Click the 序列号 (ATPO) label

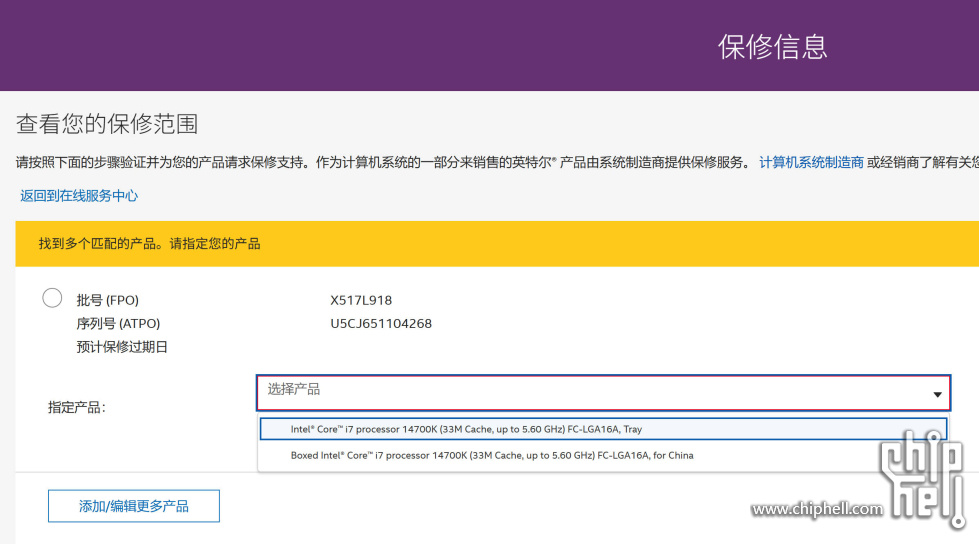[x=118, y=324]
